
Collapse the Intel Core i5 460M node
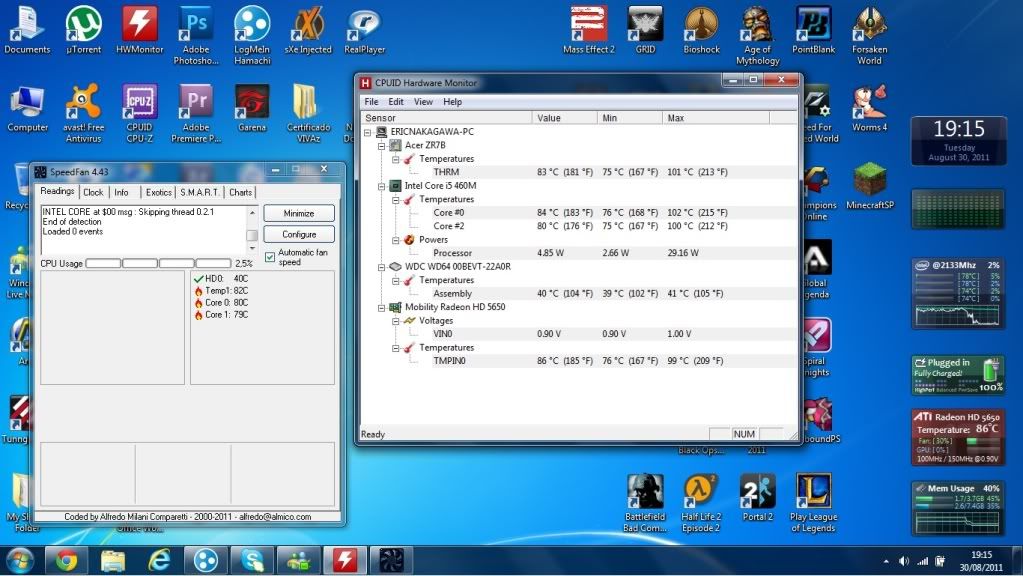(382, 186)
